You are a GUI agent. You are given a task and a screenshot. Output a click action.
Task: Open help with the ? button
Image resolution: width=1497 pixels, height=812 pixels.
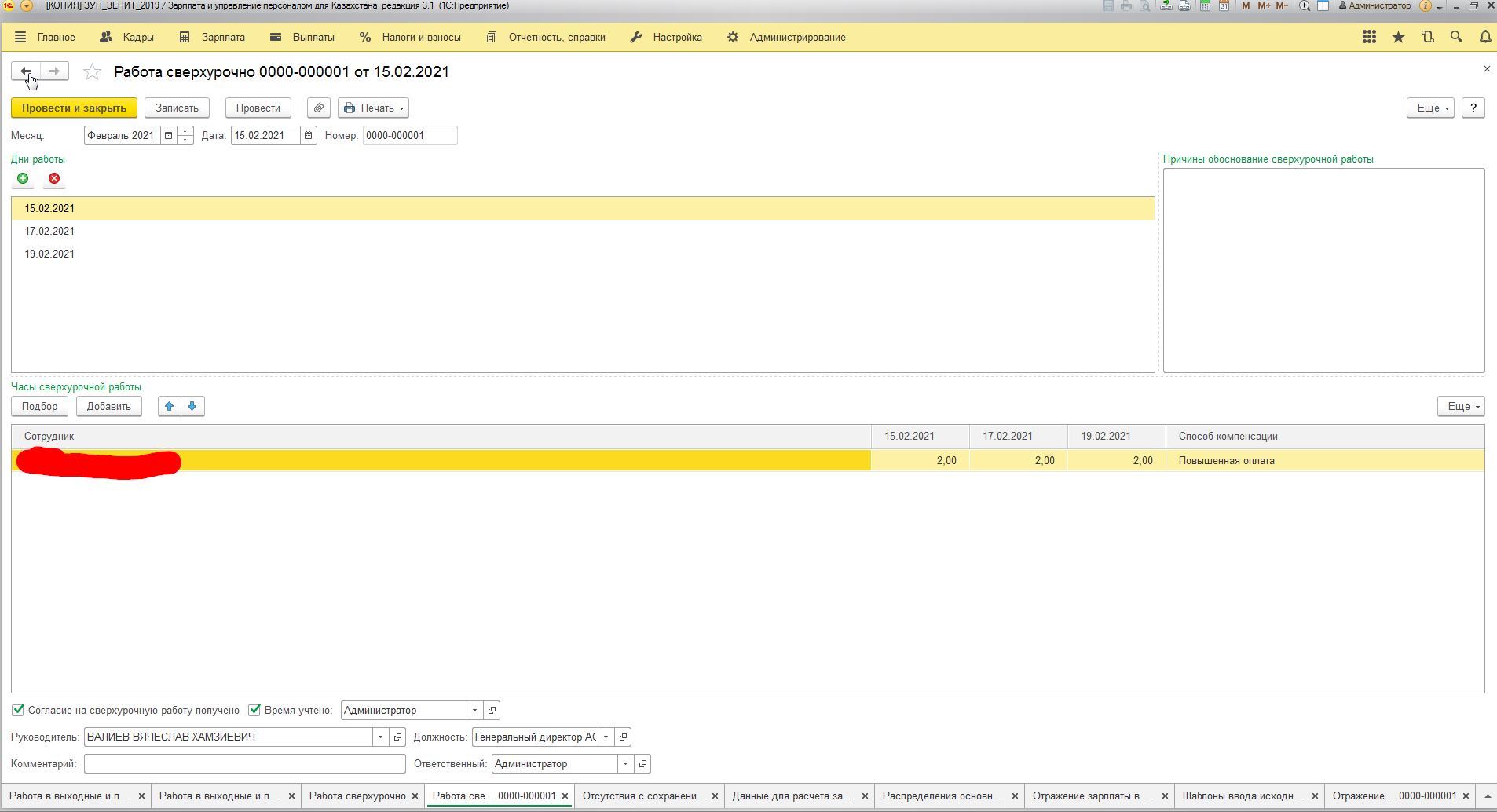click(x=1473, y=108)
